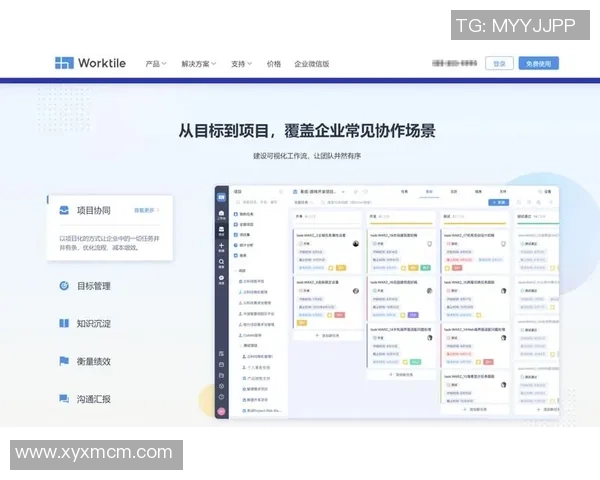Open the home workbench icon in dark sidebar
The width and height of the screenshot is (600, 480).
click(222, 214)
